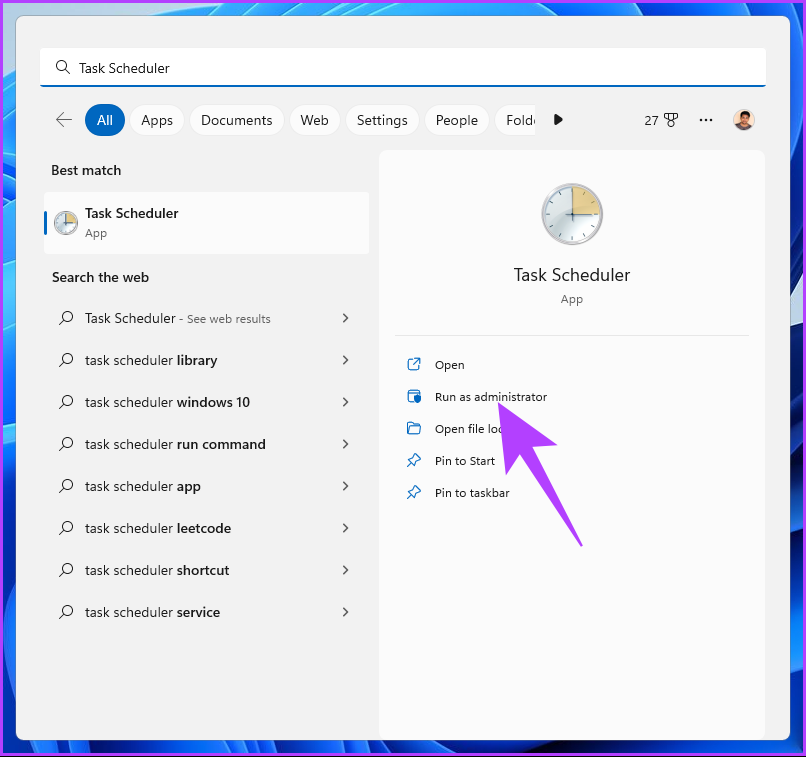Viewport: 806px width, 757px height.
Task: Expand the See web results chevron
Action: click(x=345, y=318)
